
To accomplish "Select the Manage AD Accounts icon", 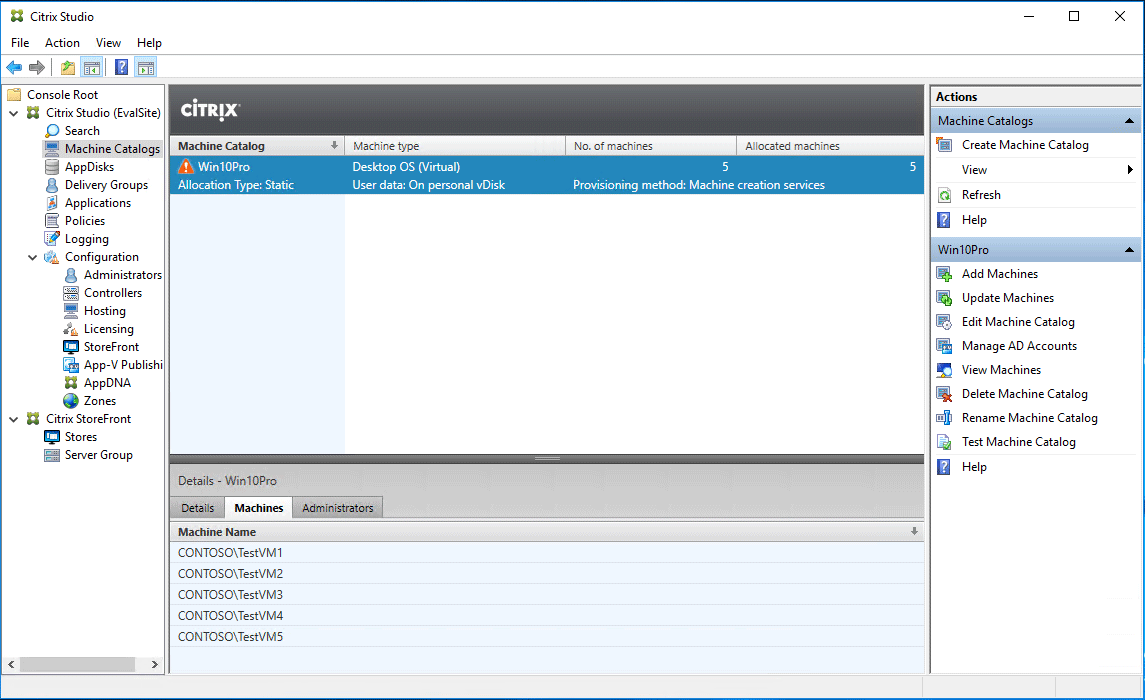I will (944, 345).
